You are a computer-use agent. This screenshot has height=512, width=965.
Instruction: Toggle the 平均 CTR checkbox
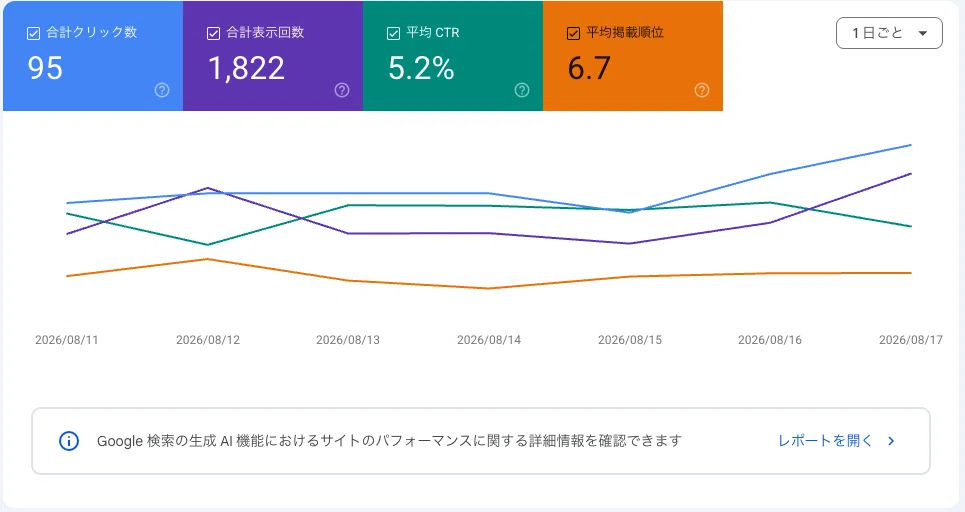pyautogui.click(x=393, y=33)
